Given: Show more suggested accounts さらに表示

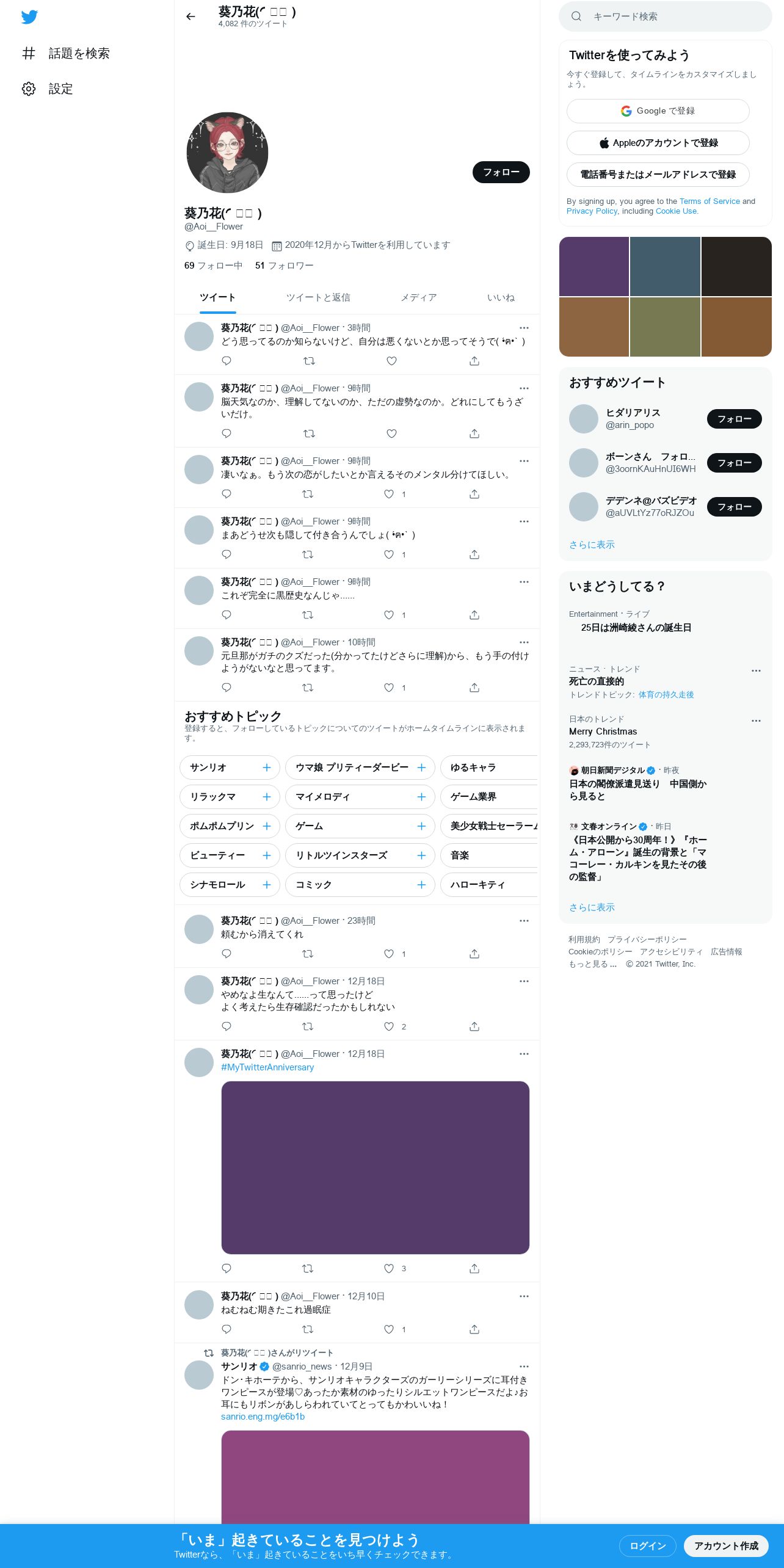Looking at the screenshot, I should coord(592,545).
